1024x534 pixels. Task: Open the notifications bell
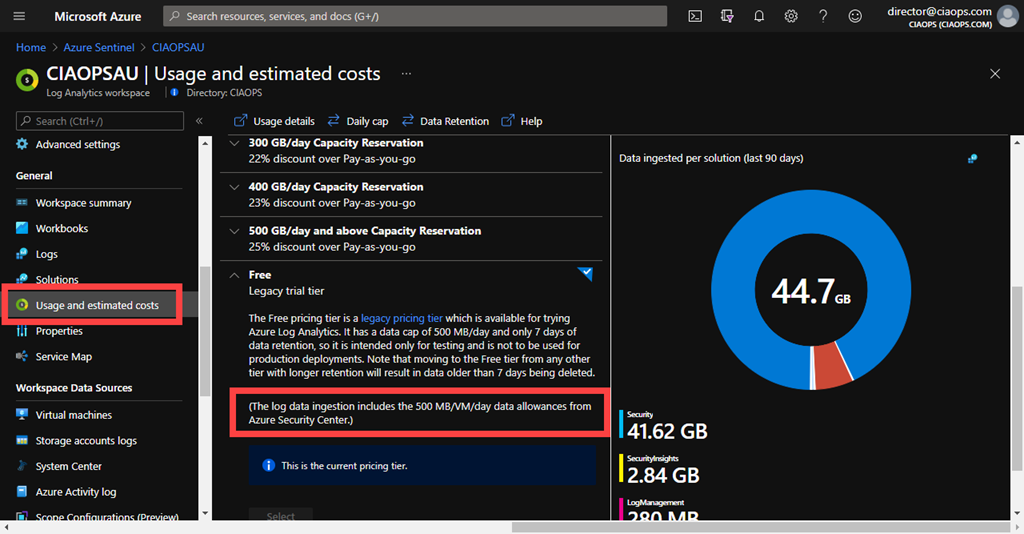coord(759,16)
